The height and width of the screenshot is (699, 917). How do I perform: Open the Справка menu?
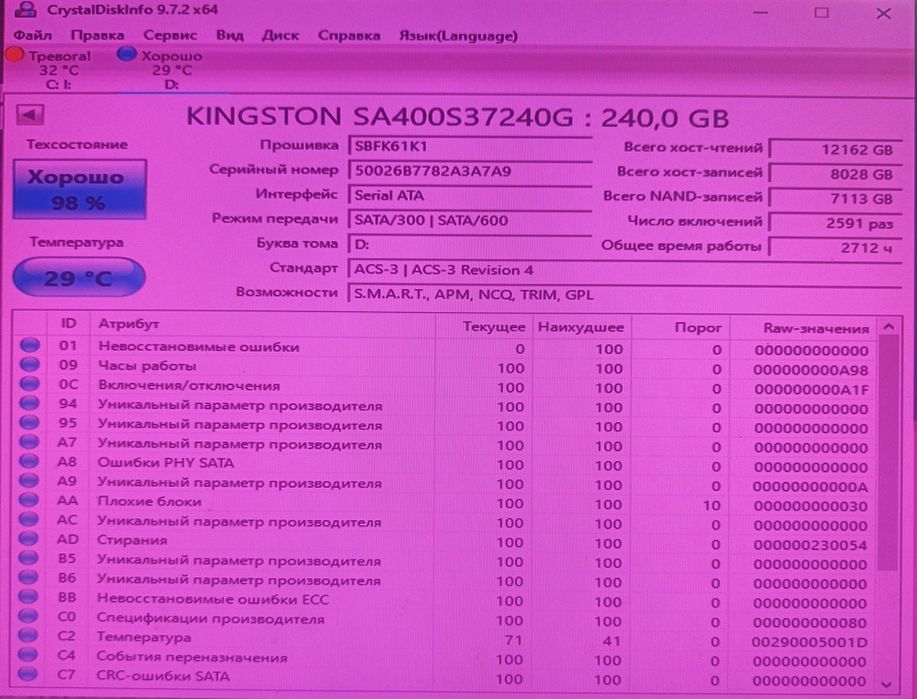coord(349,36)
